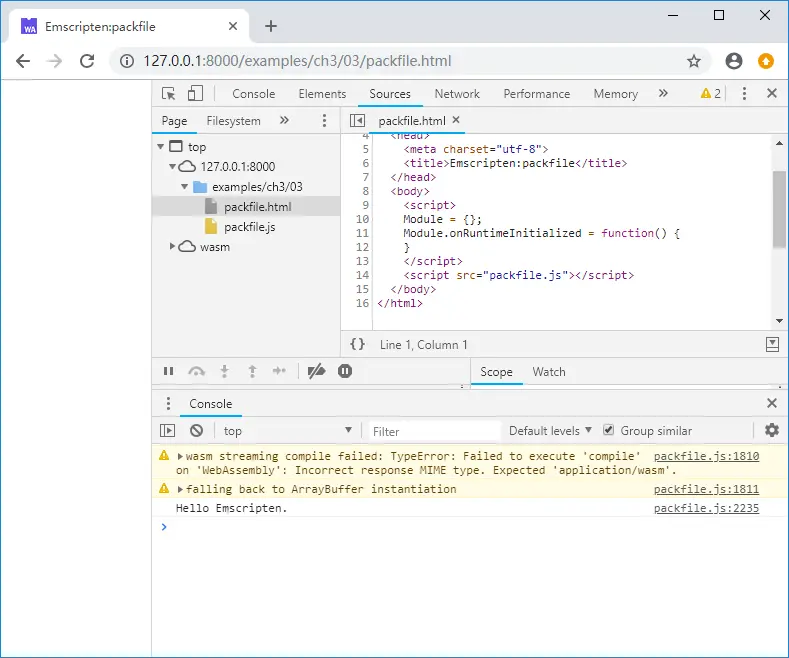Open the DevTools customize menu (three dots)
This screenshot has width=789, height=658.
tap(744, 94)
